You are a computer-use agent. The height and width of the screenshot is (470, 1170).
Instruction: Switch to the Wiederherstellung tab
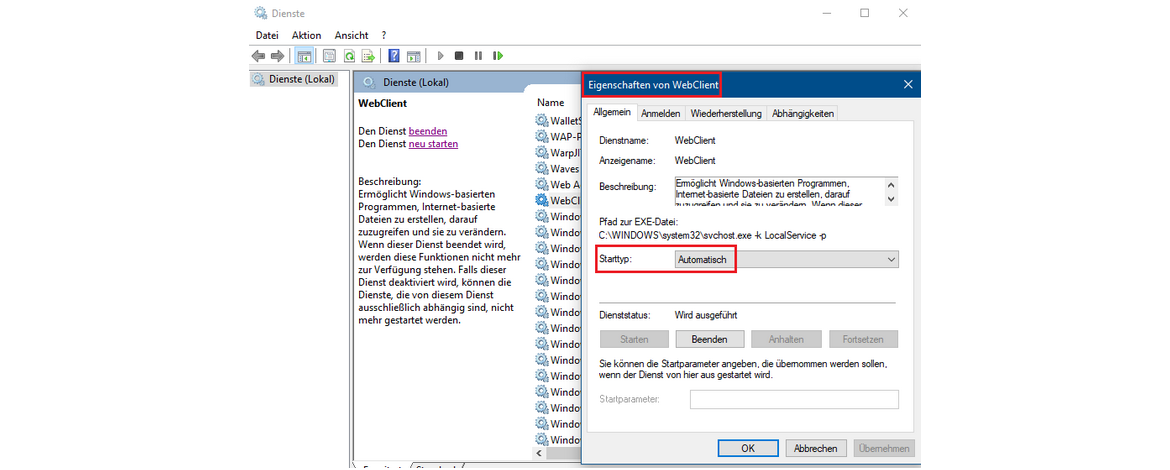click(x=726, y=113)
